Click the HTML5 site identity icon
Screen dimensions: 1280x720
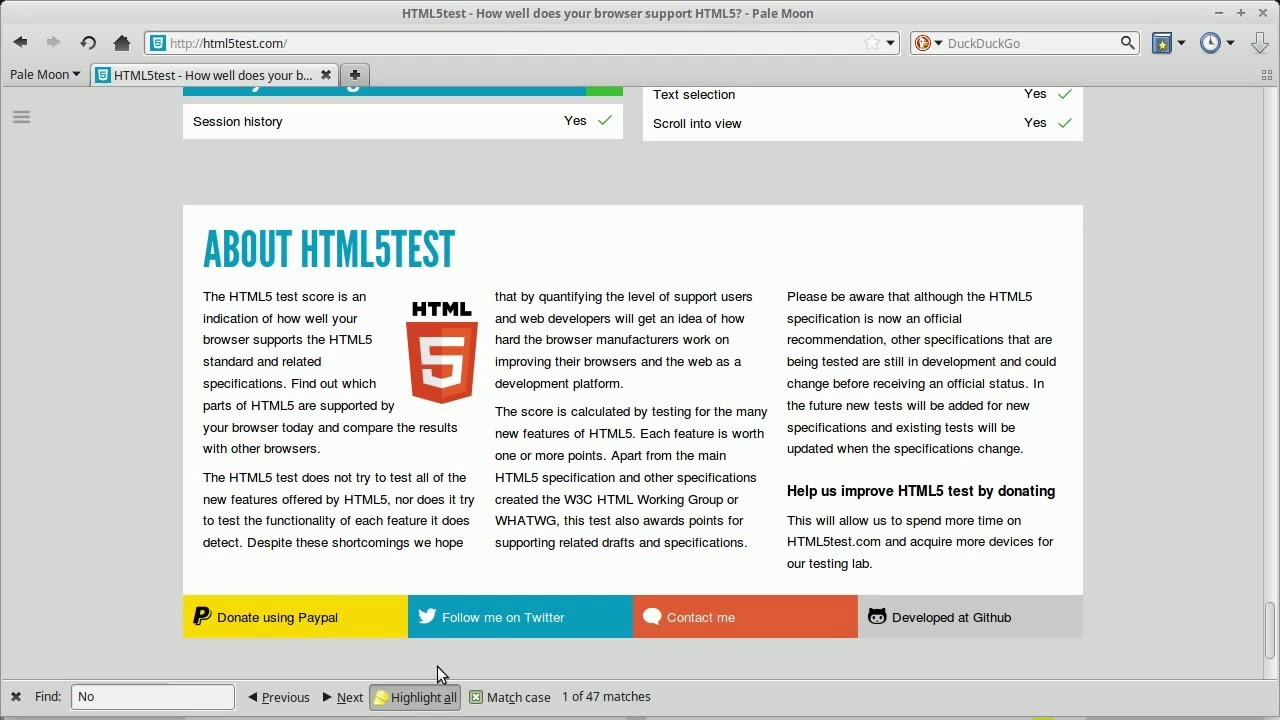(158, 43)
